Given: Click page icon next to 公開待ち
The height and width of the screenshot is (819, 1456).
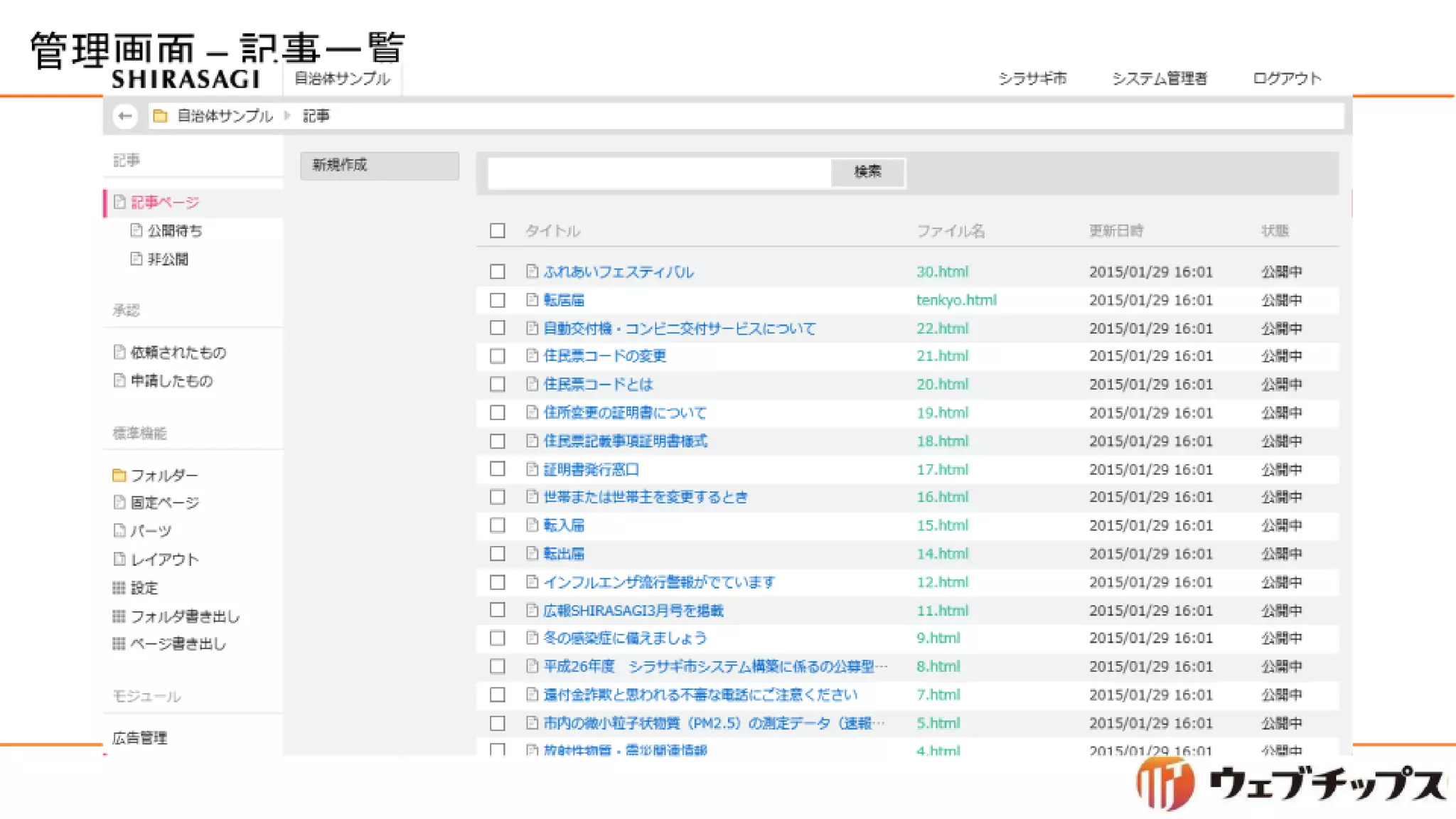Looking at the screenshot, I should 136,230.
